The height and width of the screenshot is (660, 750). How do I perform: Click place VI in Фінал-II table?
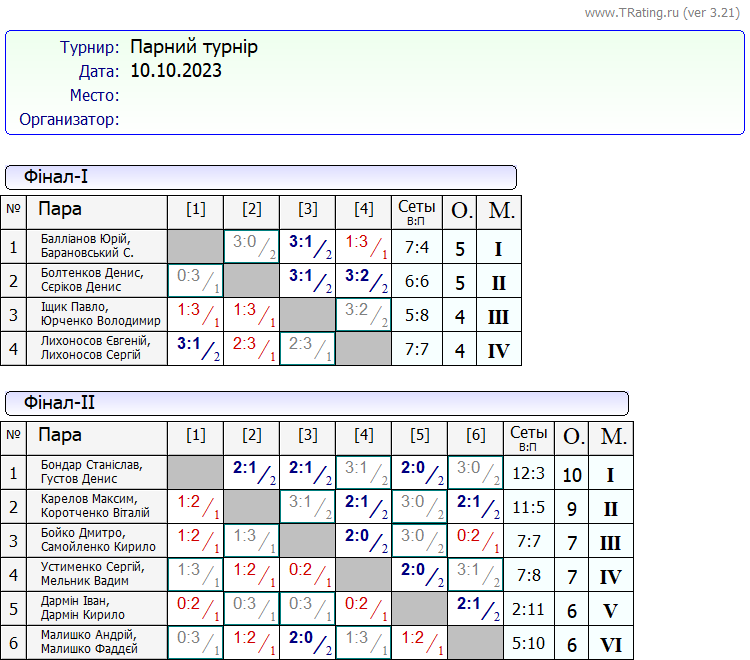610,643
